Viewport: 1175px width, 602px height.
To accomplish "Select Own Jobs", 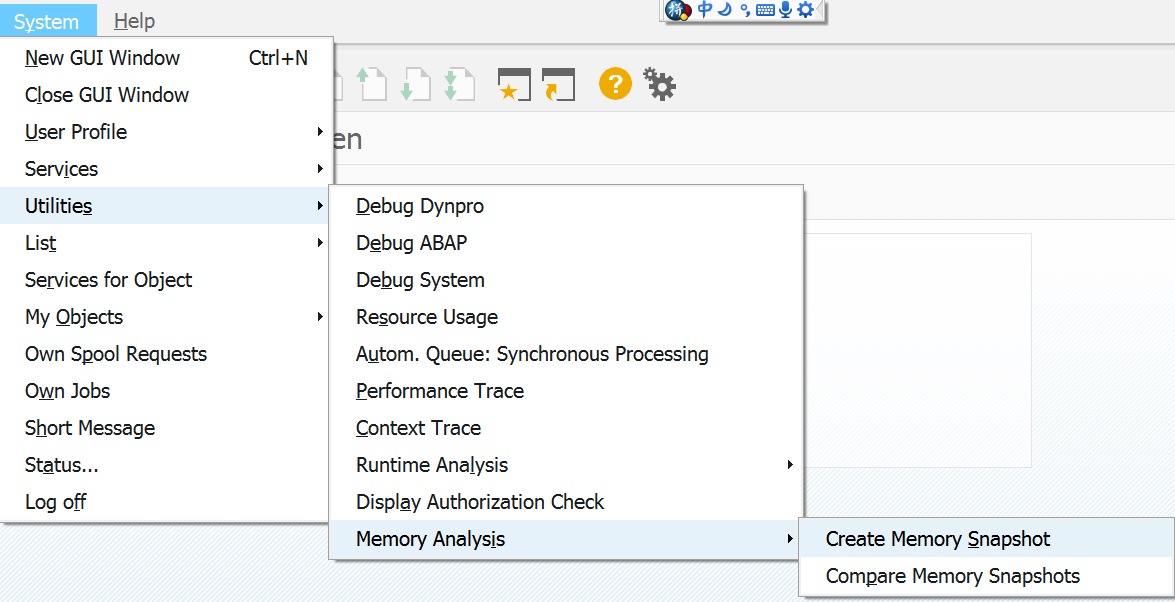I will pyautogui.click(x=166, y=391).
